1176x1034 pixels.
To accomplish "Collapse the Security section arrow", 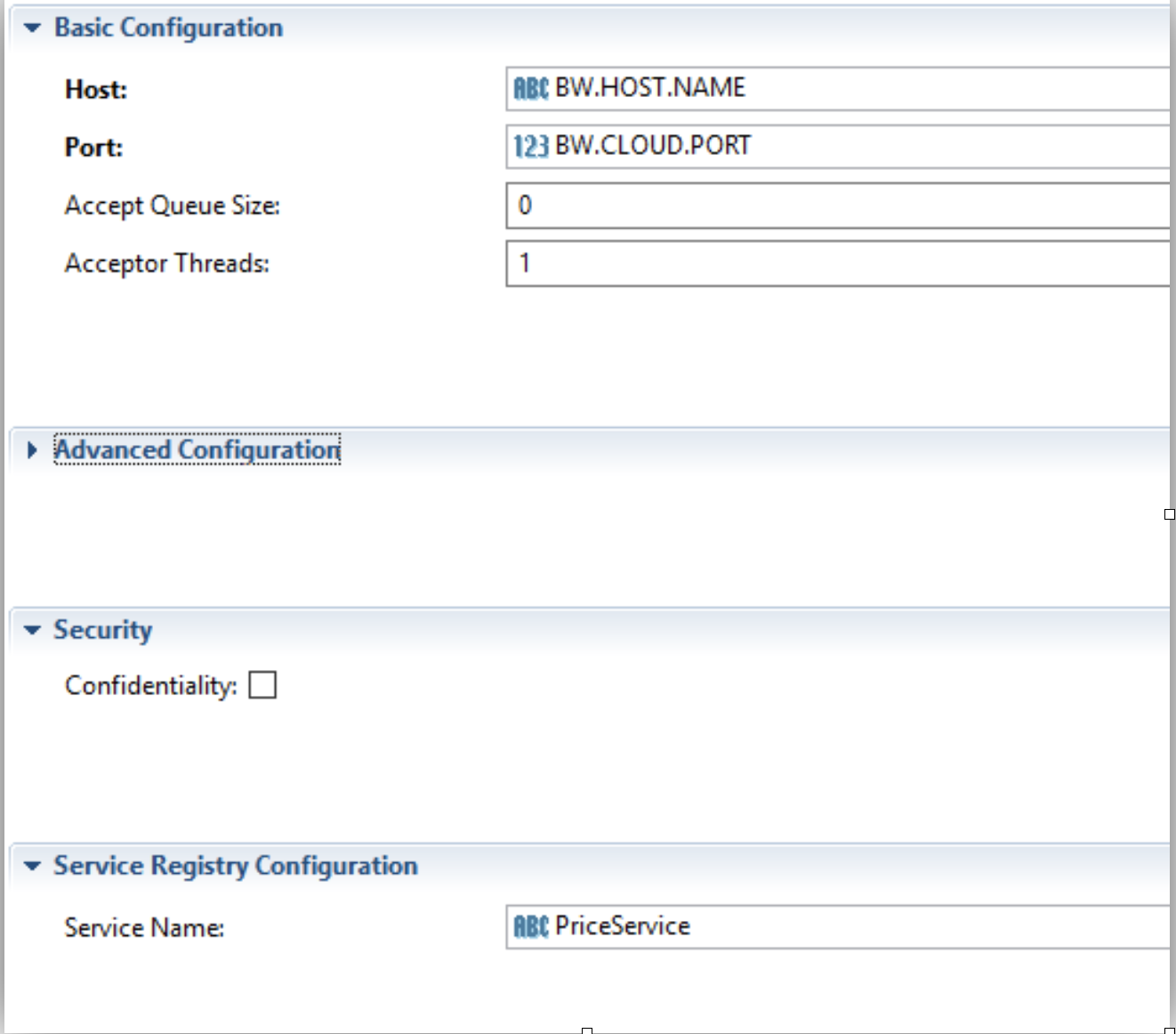I will pos(33,630).
